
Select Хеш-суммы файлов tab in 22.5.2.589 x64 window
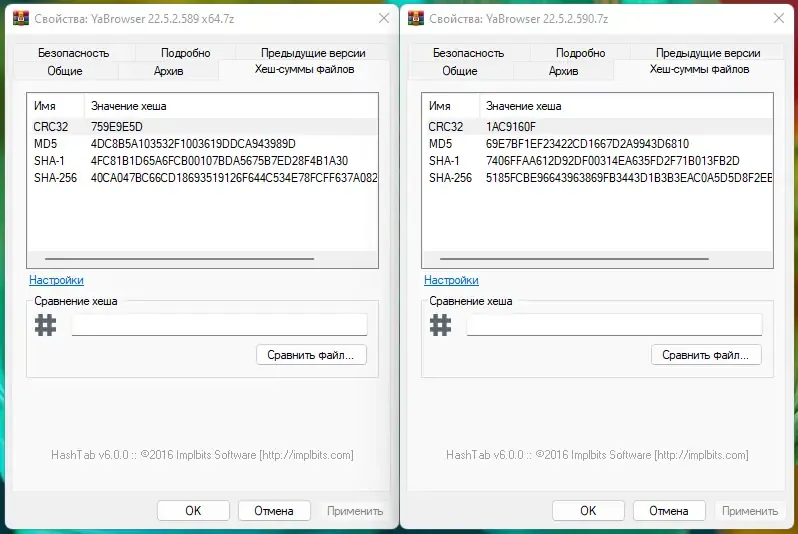pyautogui.click(x=304, y=69)
